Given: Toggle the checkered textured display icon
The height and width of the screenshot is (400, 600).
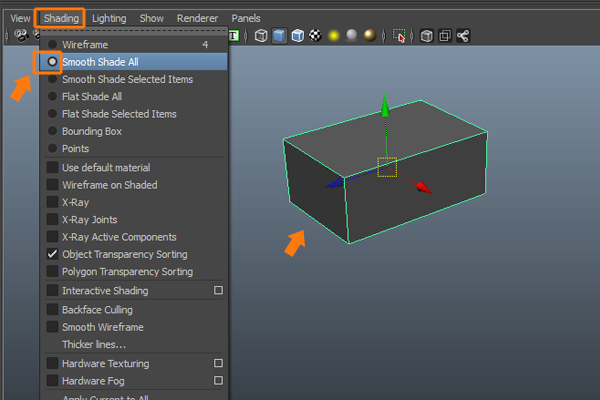Looking at the screenshot, I should point(315,36).
